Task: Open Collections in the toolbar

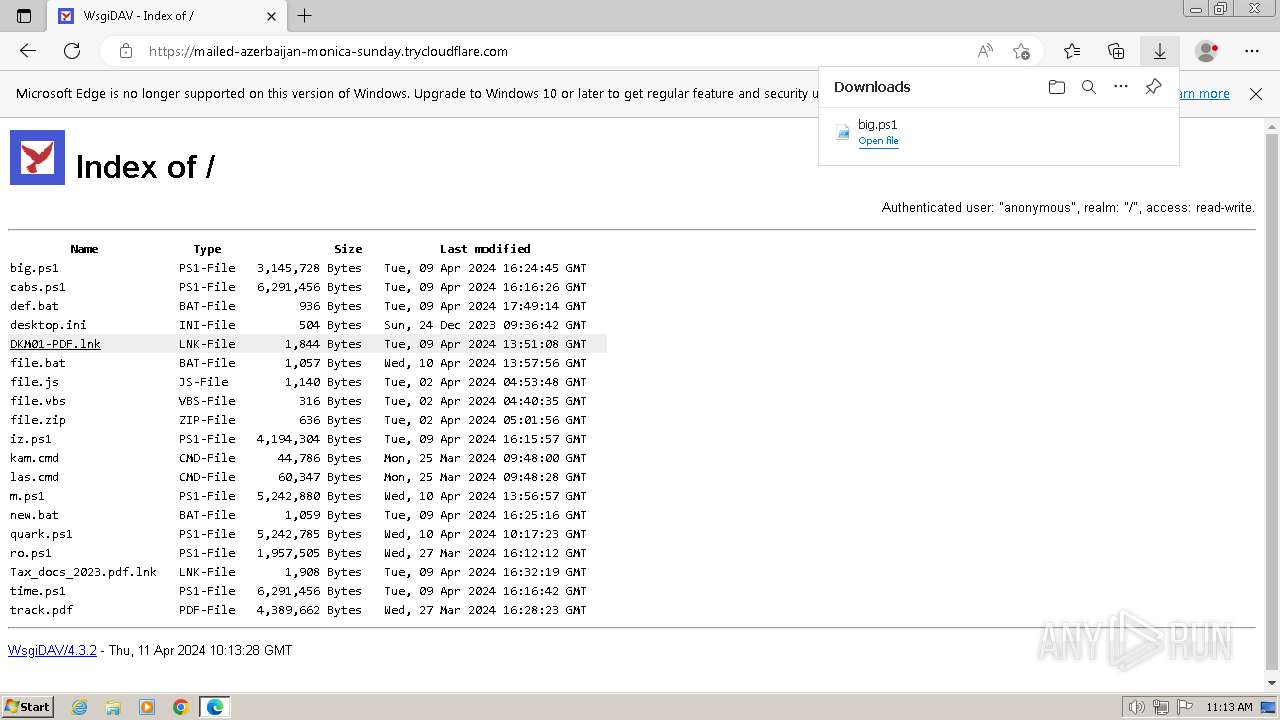Action: coord(1116,51)
